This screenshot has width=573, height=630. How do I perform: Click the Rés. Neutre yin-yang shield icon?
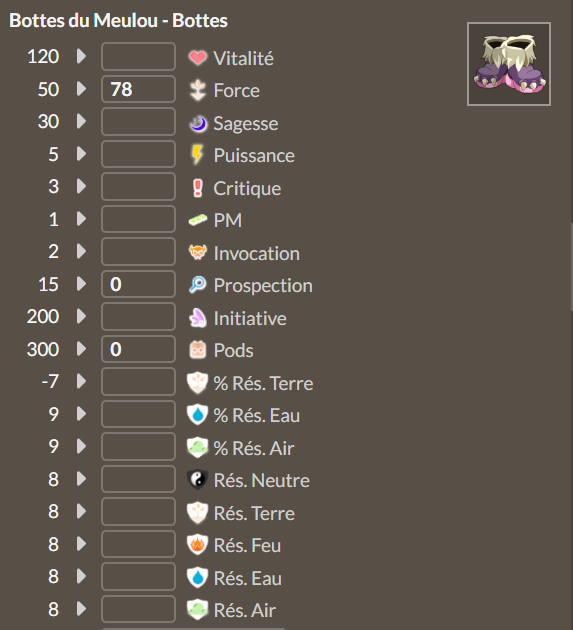pyautogui.click(x=197, y=479)
